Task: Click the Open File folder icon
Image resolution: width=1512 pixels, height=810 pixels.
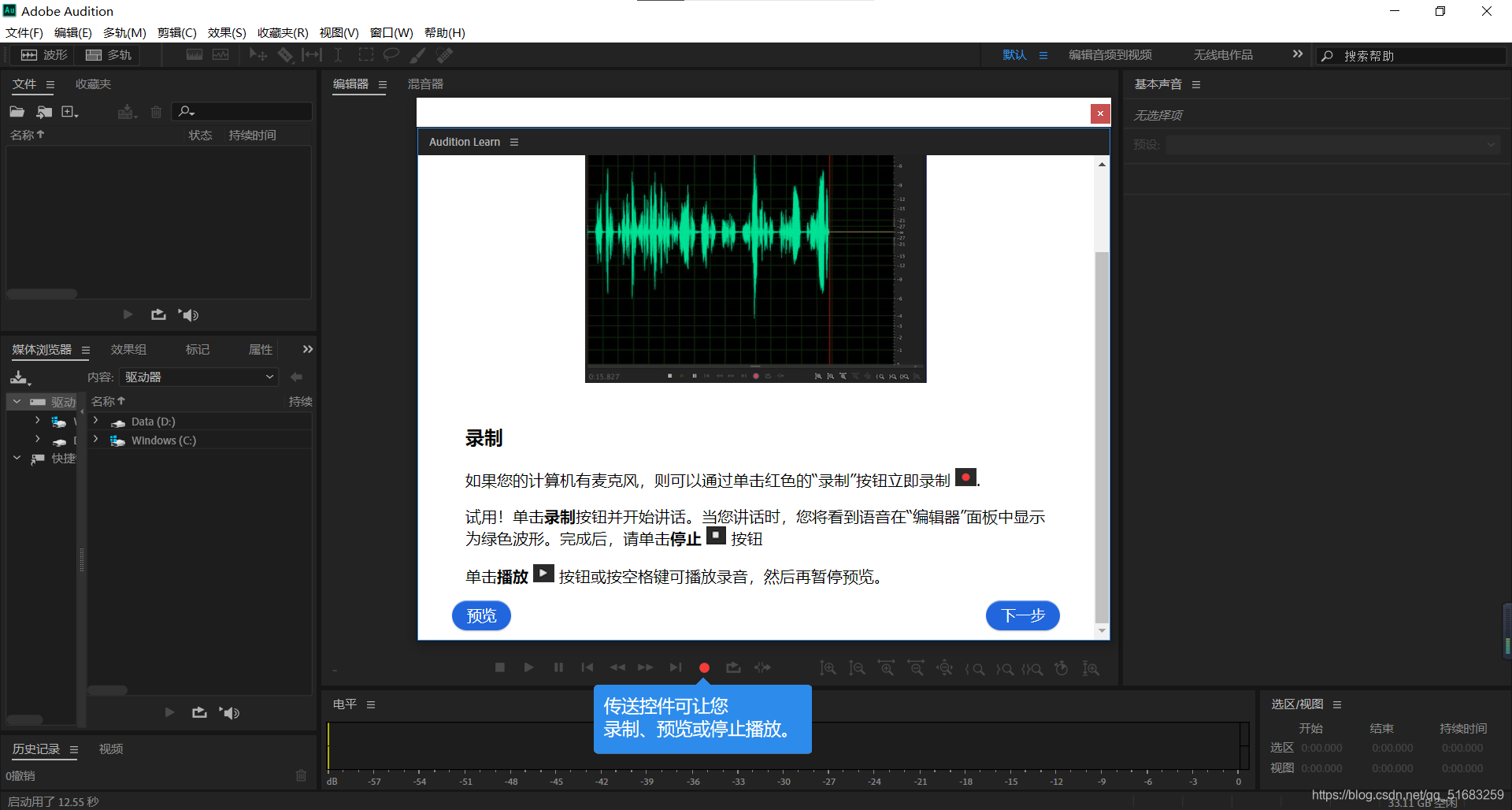Action: pyautogui.click(x=17, y=112)
